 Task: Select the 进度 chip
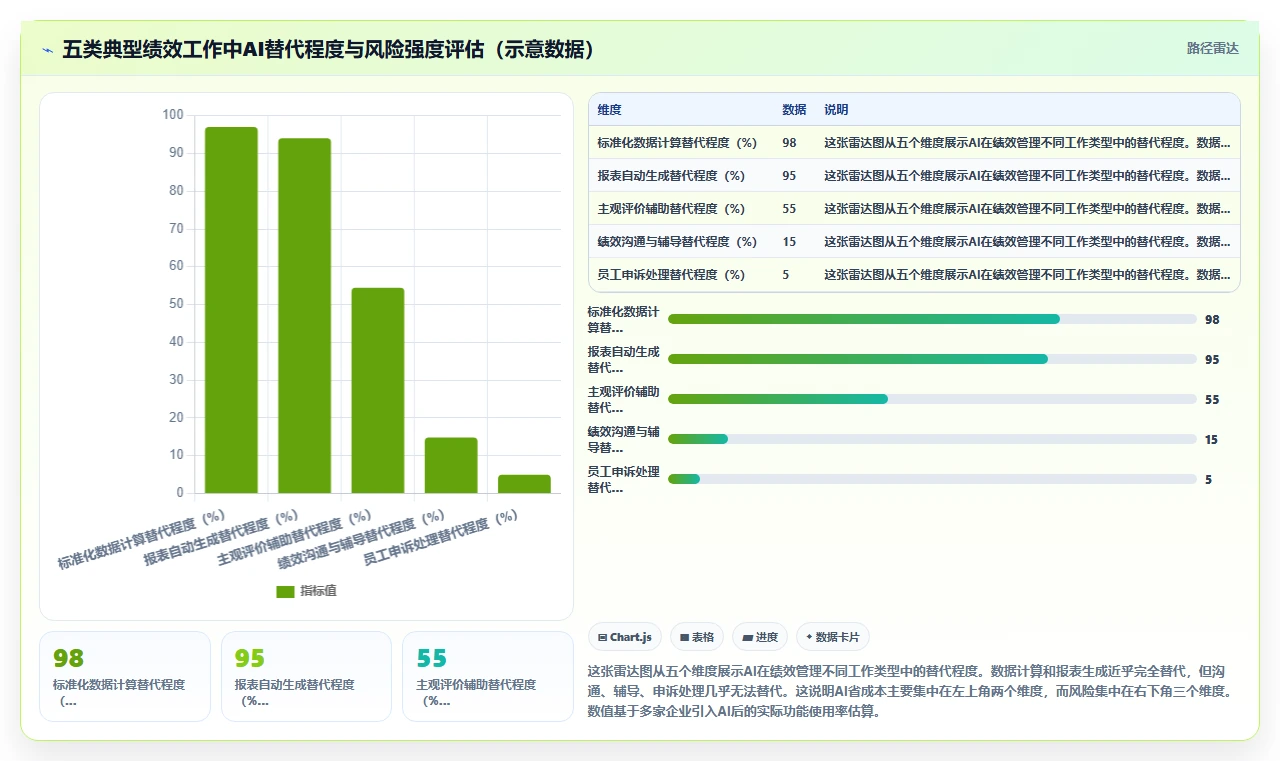pos(760,637)
